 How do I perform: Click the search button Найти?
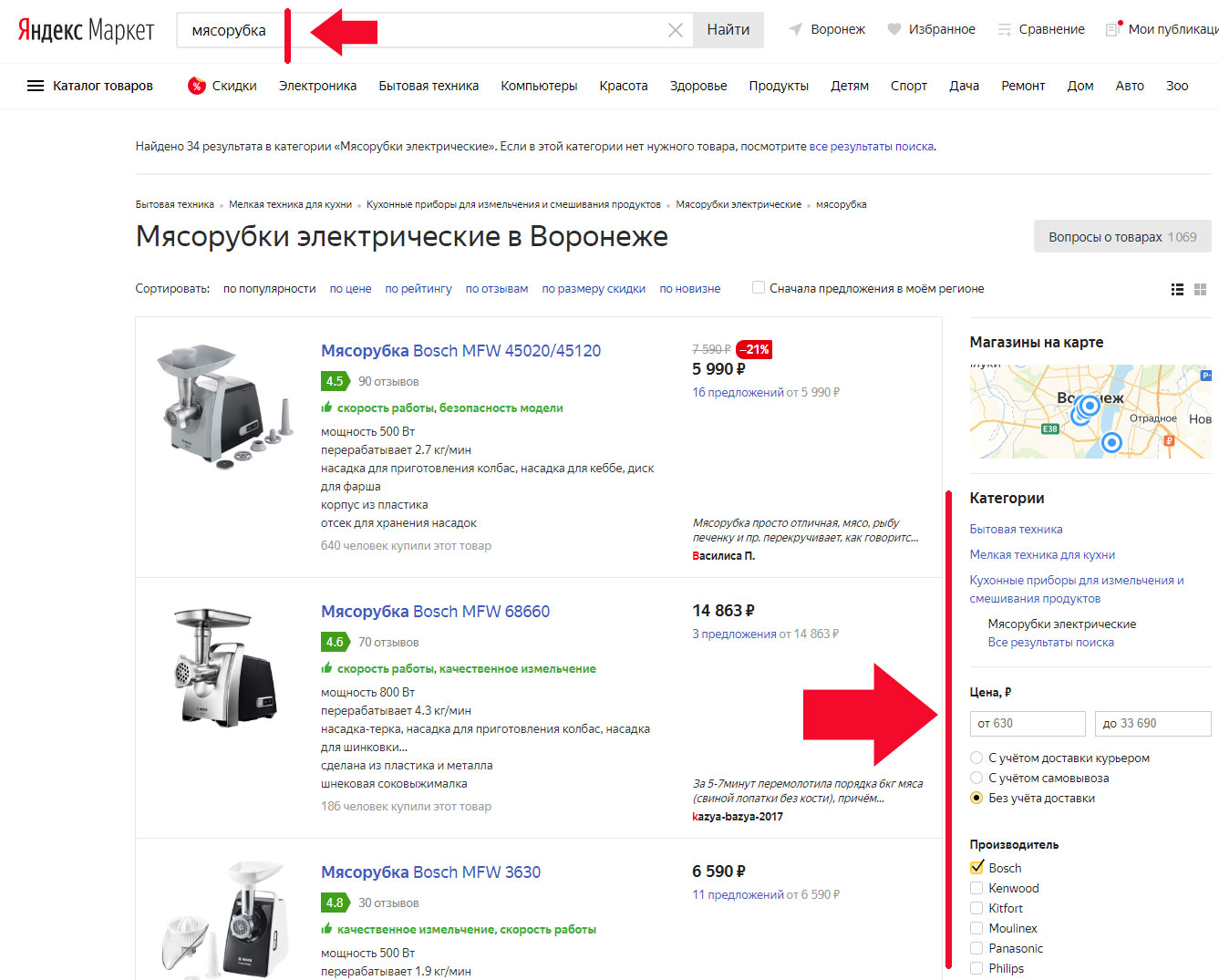[x=728, y=30]
